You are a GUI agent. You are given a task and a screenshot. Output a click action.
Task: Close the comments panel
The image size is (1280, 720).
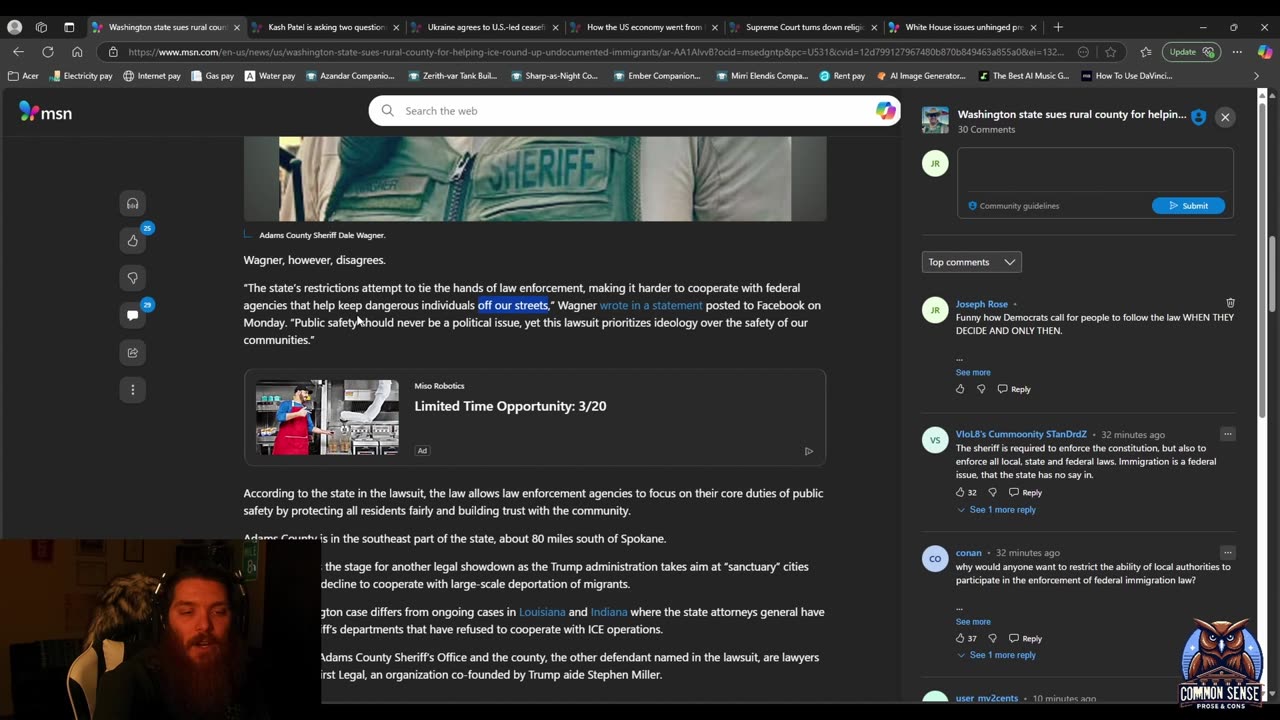click(x=1224, y=117)
